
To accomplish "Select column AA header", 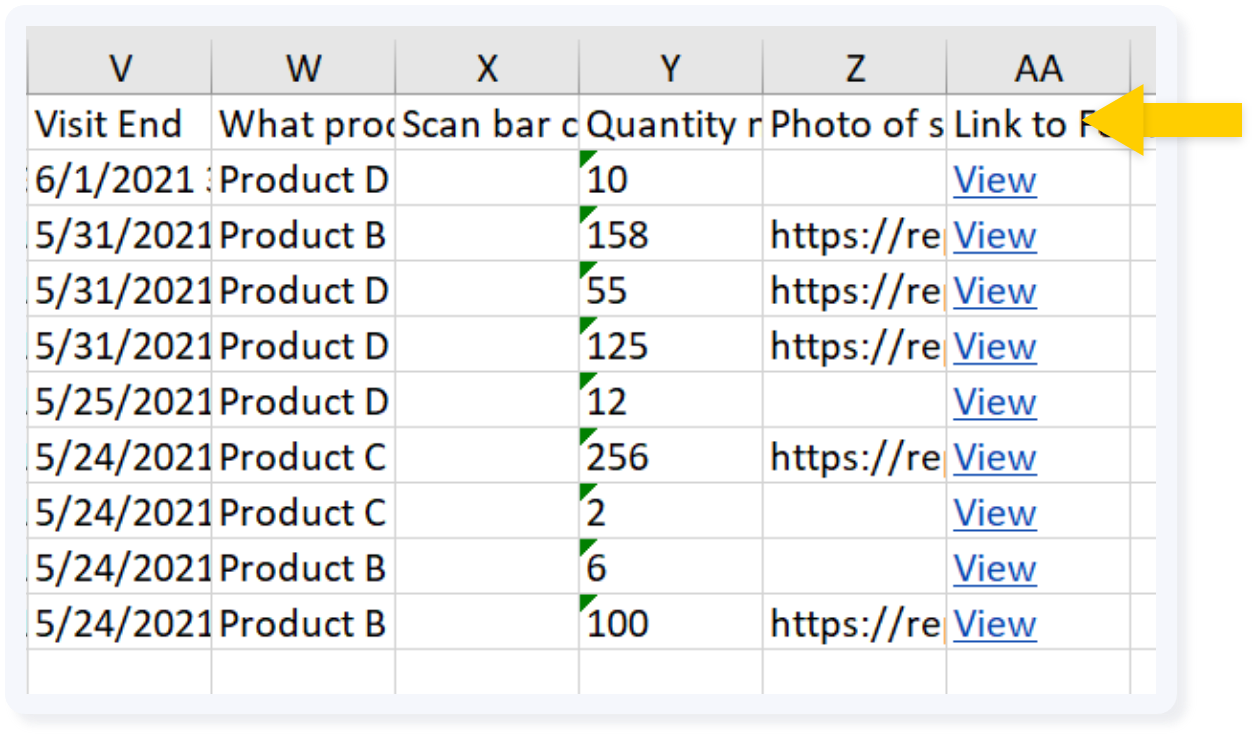I will tap(1038, 68).
